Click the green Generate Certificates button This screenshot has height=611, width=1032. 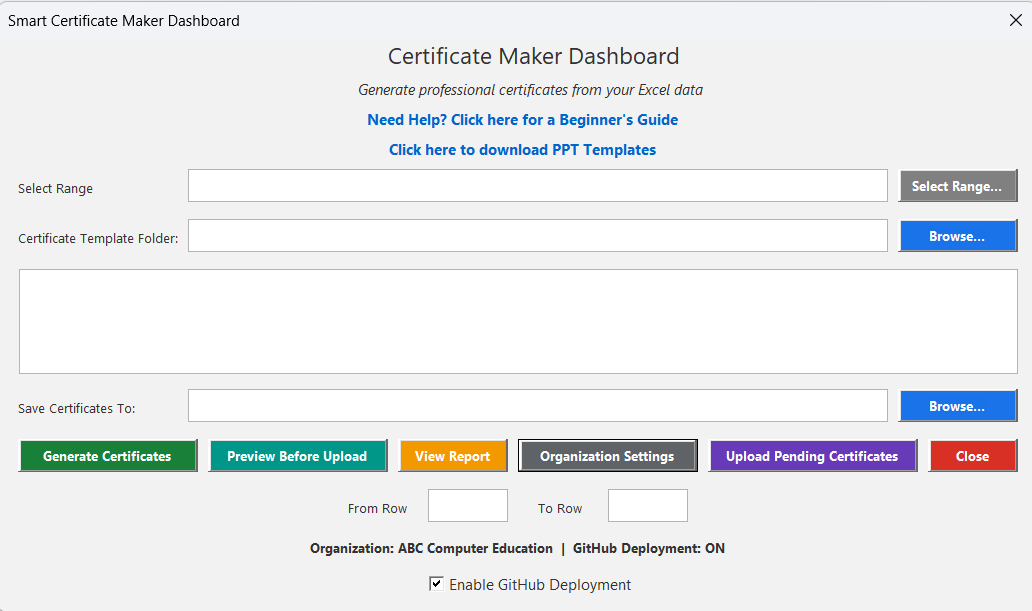(108, 456)
